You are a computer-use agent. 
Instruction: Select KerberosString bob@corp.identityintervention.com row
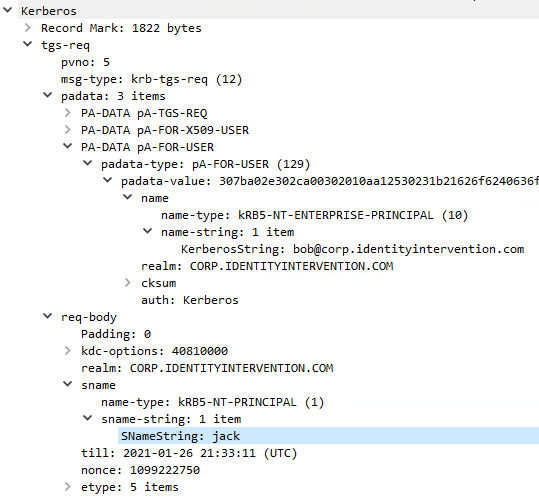point(352,249)
